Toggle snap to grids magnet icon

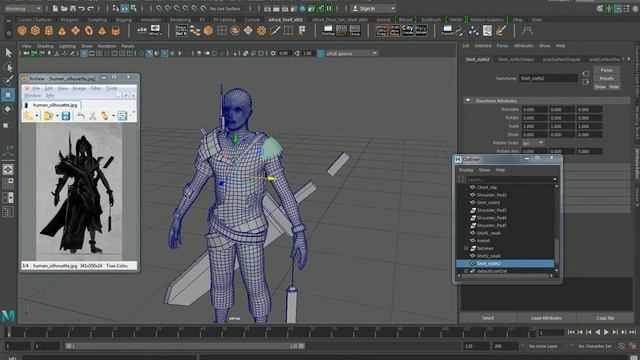pyautogui.click(x=159, y=8)
